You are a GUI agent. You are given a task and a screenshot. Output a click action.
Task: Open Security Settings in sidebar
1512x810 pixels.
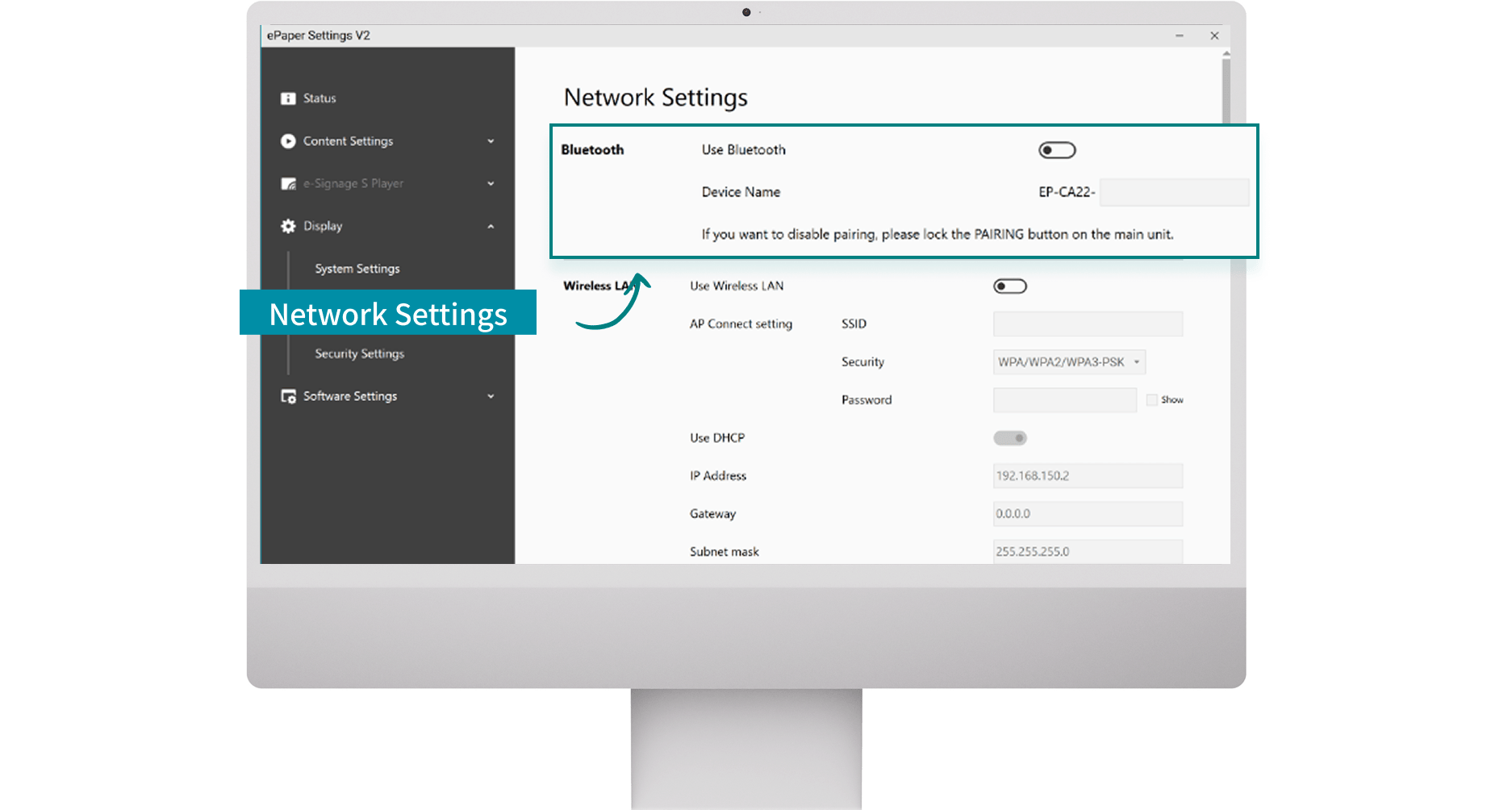tap(360, 354)
